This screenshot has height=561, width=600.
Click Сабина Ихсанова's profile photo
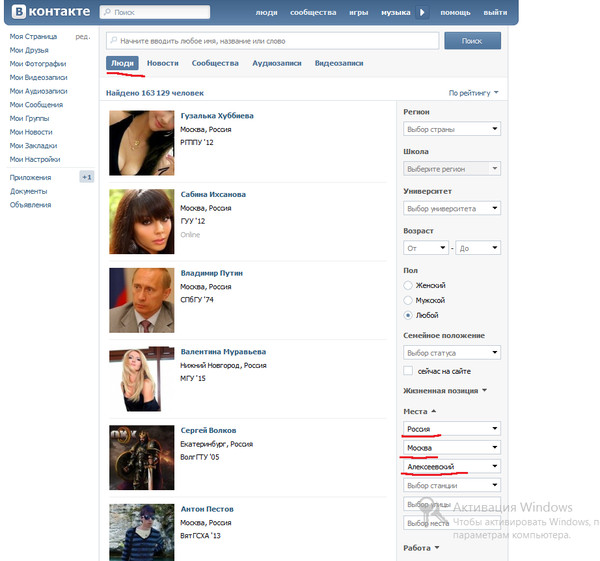pyautogui.click(x=142, y=222)
